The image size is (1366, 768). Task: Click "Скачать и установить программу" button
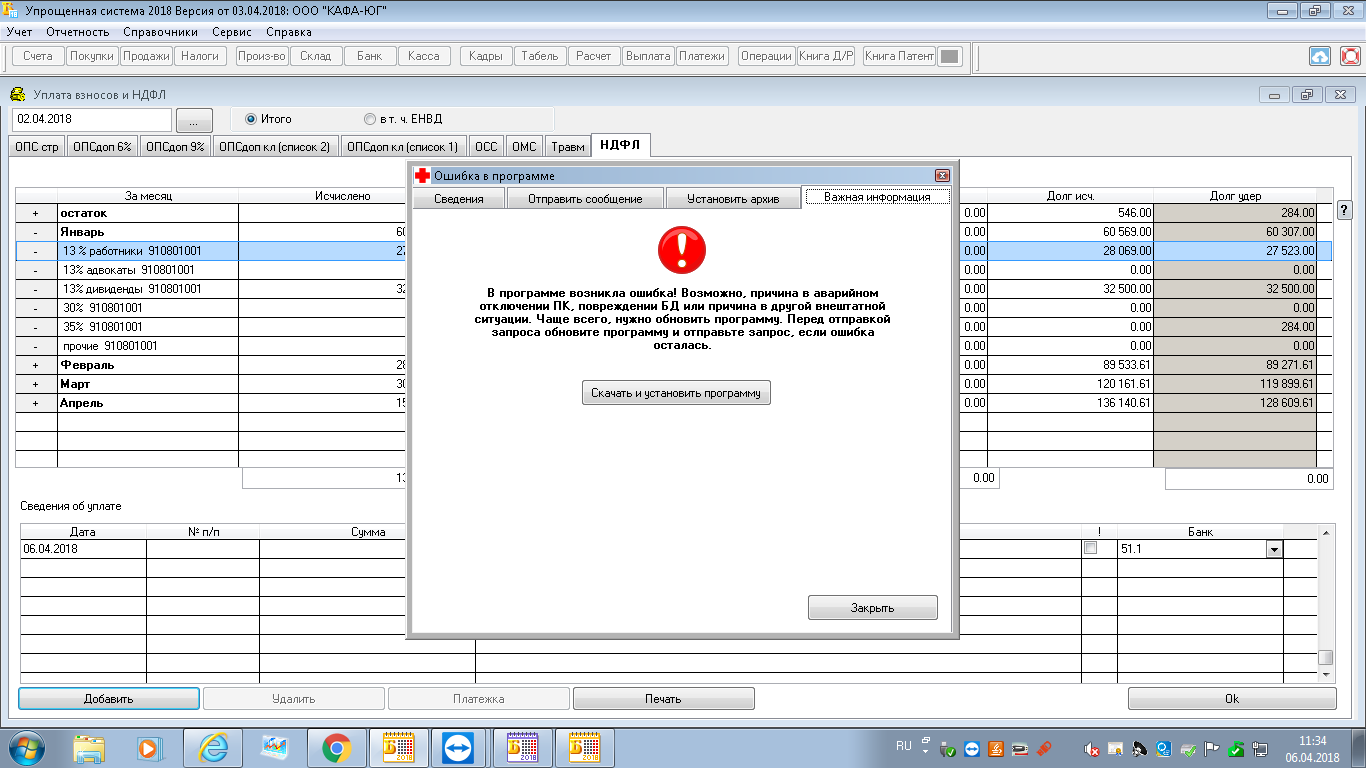pos(676,393)
